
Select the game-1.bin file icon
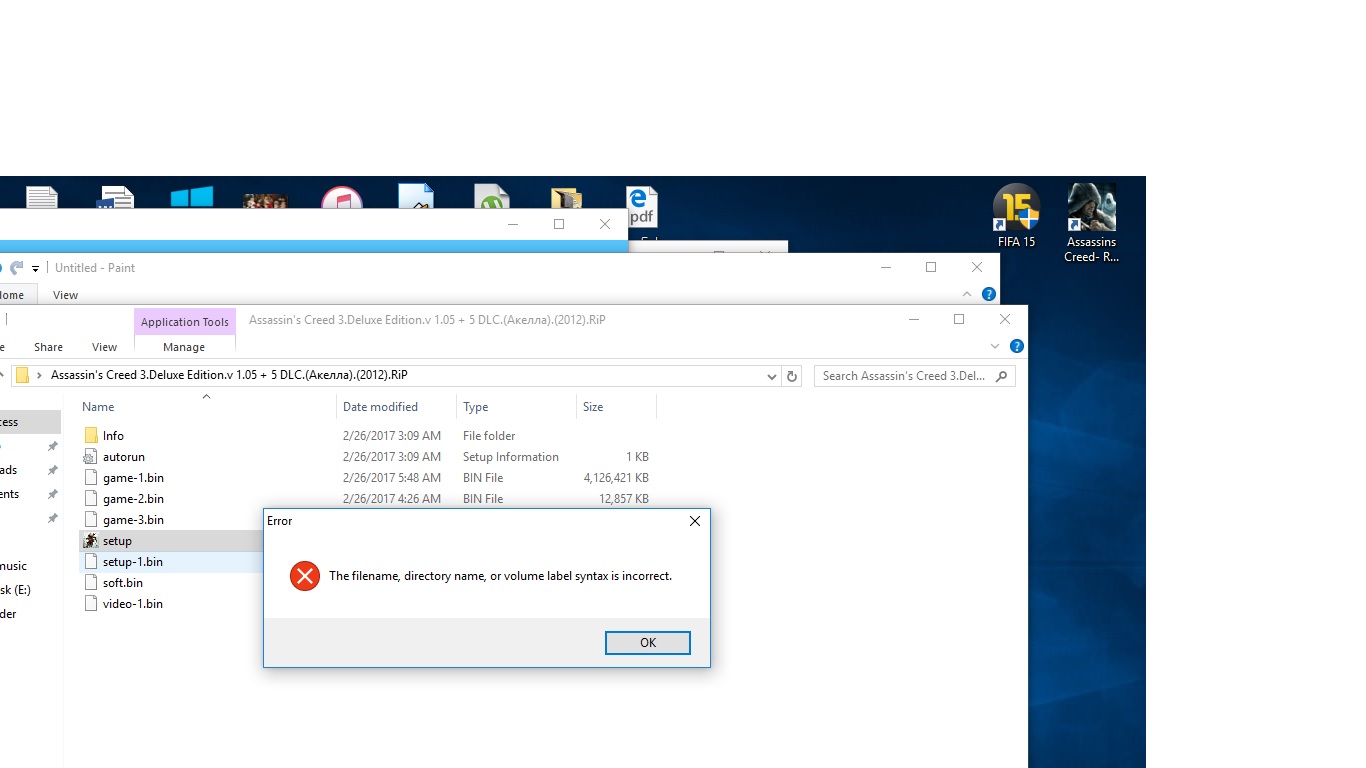(91, 478)
